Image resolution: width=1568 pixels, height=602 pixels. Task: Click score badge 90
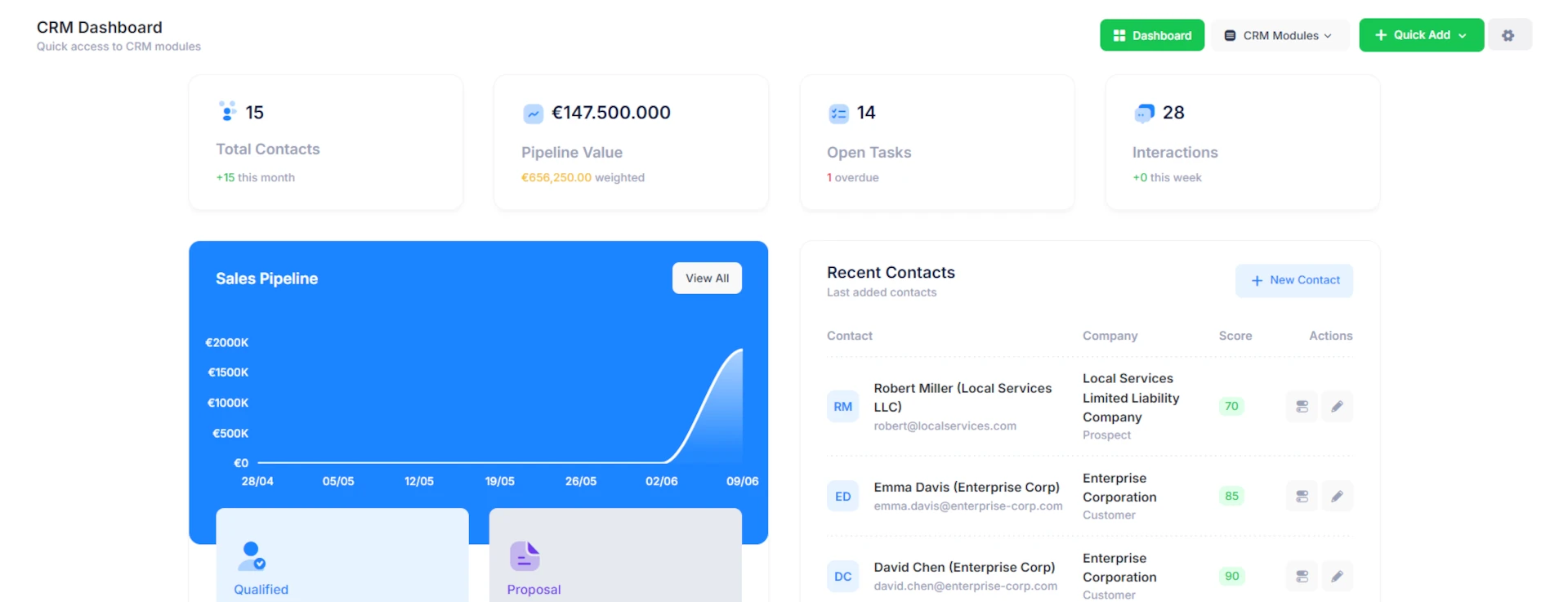tap(1231, 576)
